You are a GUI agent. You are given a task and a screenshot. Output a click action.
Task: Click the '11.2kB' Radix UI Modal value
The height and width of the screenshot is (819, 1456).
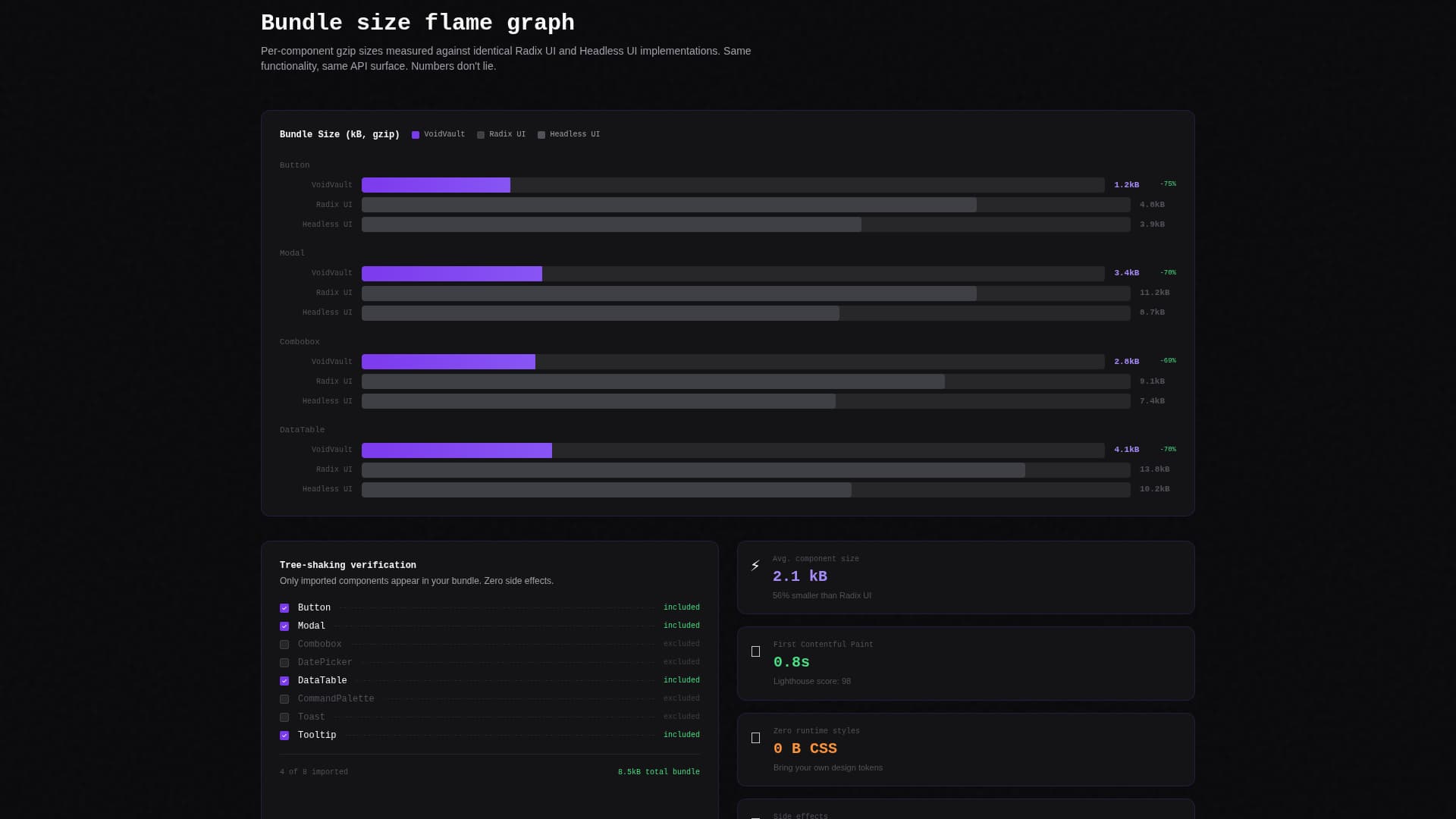(x=1154, y=293)
